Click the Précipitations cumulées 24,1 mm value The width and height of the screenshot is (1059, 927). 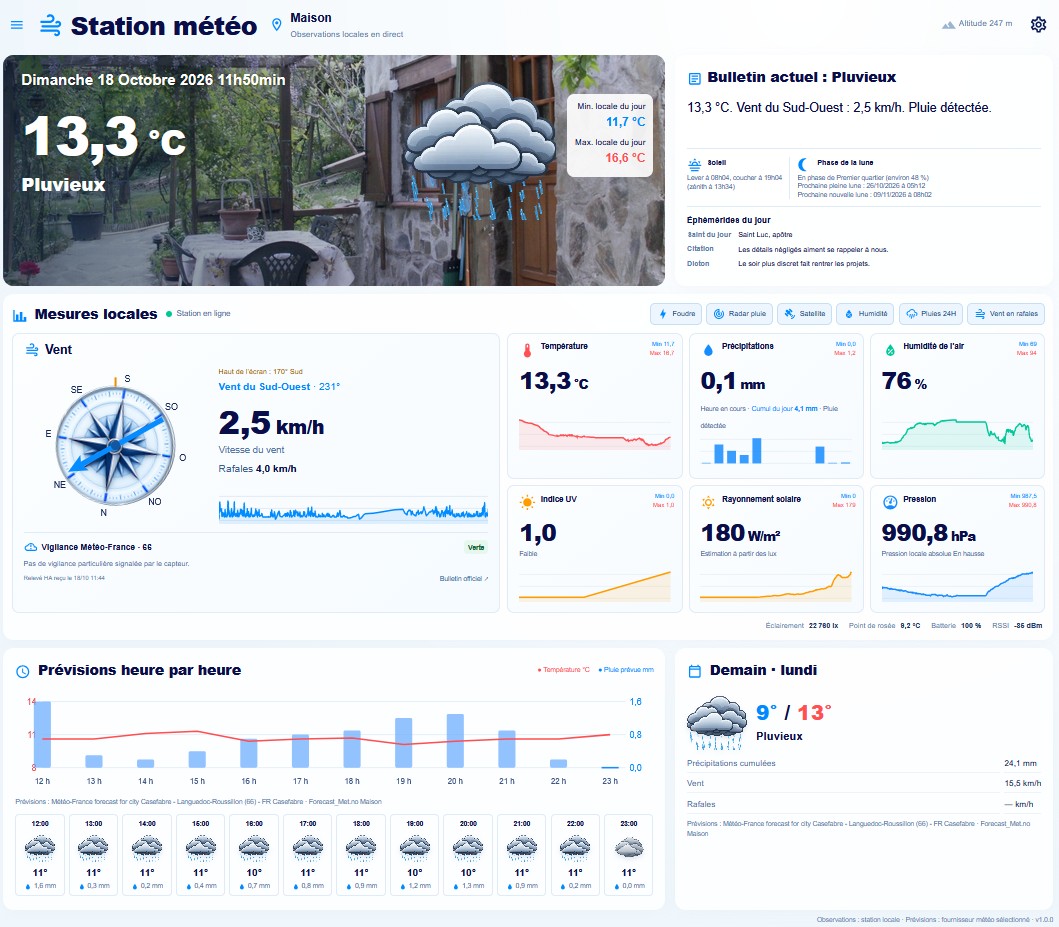(x=1020, y=764)
